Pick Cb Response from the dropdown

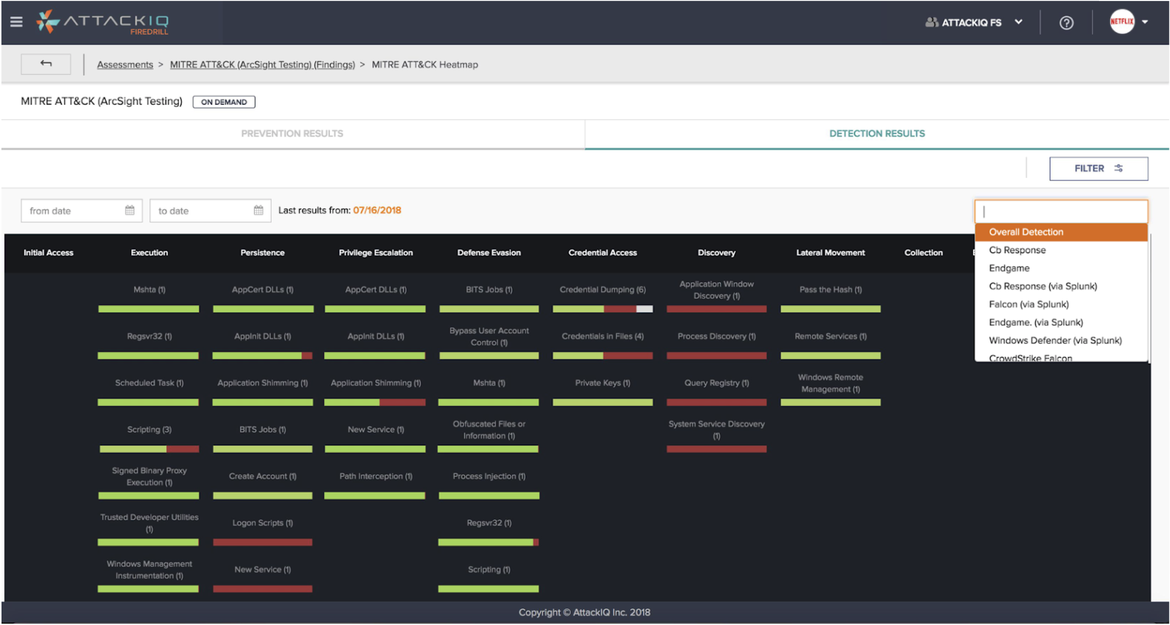(x=1017, y=250)
